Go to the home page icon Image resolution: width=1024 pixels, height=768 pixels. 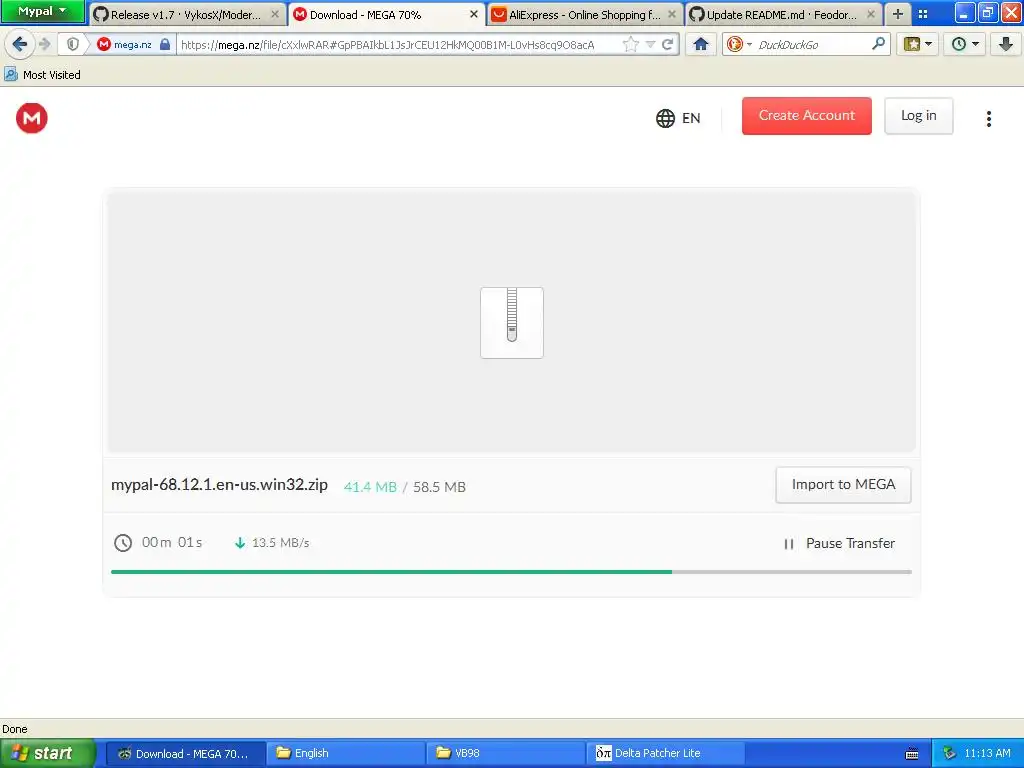[x=701, y=44]
